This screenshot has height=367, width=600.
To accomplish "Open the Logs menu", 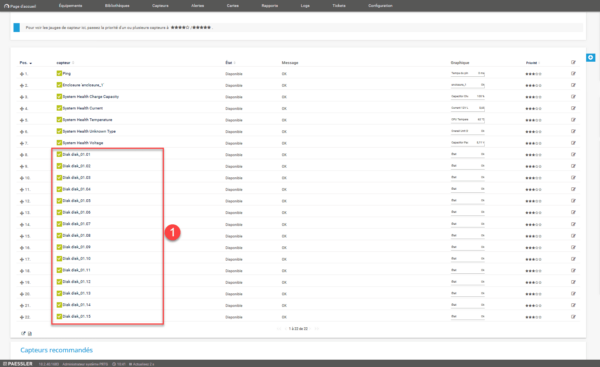I will click(x=305, y=6).
